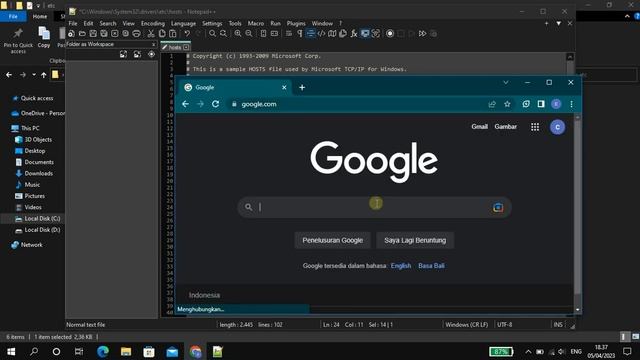
Task: Open the Gmail link
Action: [479, 127]
